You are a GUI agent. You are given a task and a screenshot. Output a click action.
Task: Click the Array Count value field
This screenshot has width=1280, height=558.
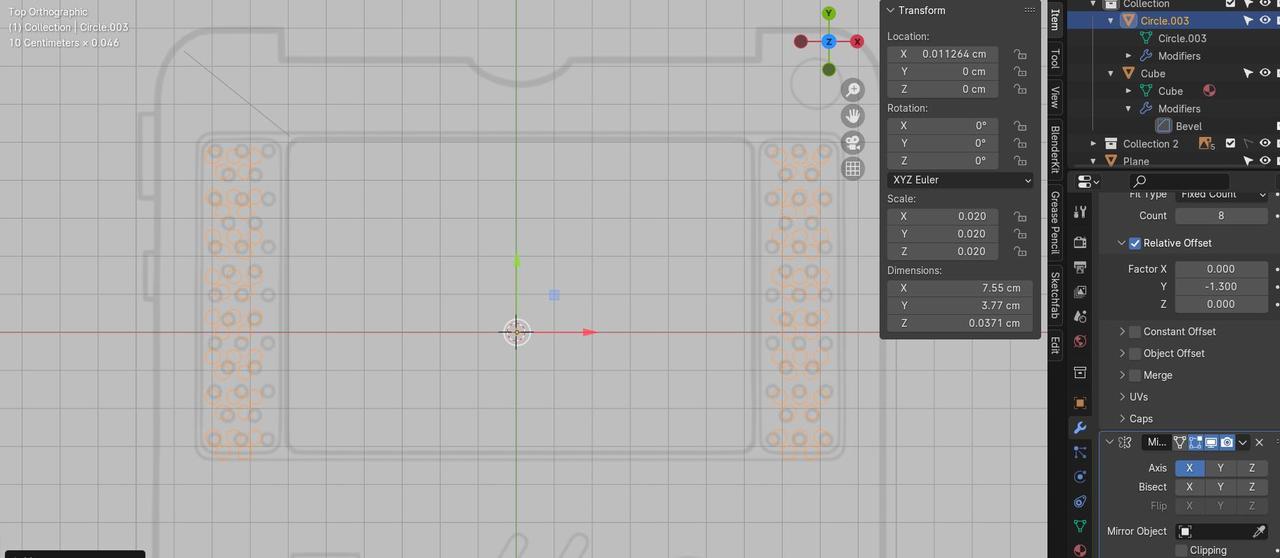[x=1221, y=215]
